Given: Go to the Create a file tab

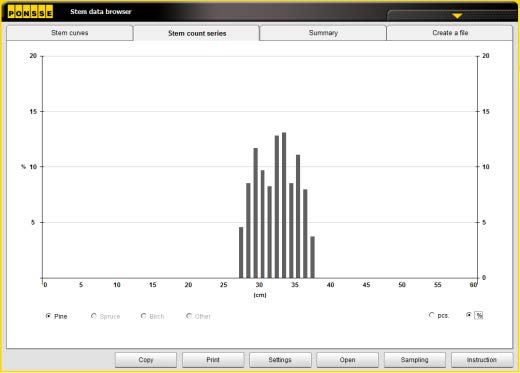Looking at the screenshot, I should click(x=450, y=33).
